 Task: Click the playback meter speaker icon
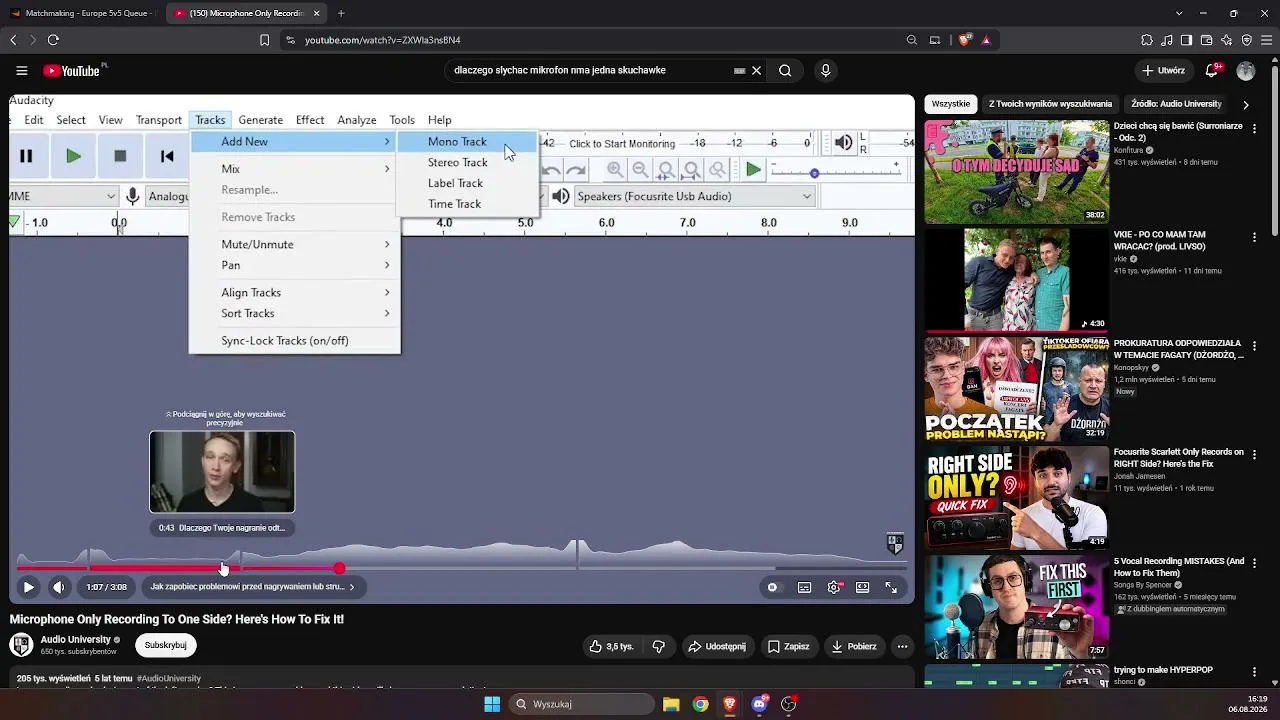[x=844, y=143]
